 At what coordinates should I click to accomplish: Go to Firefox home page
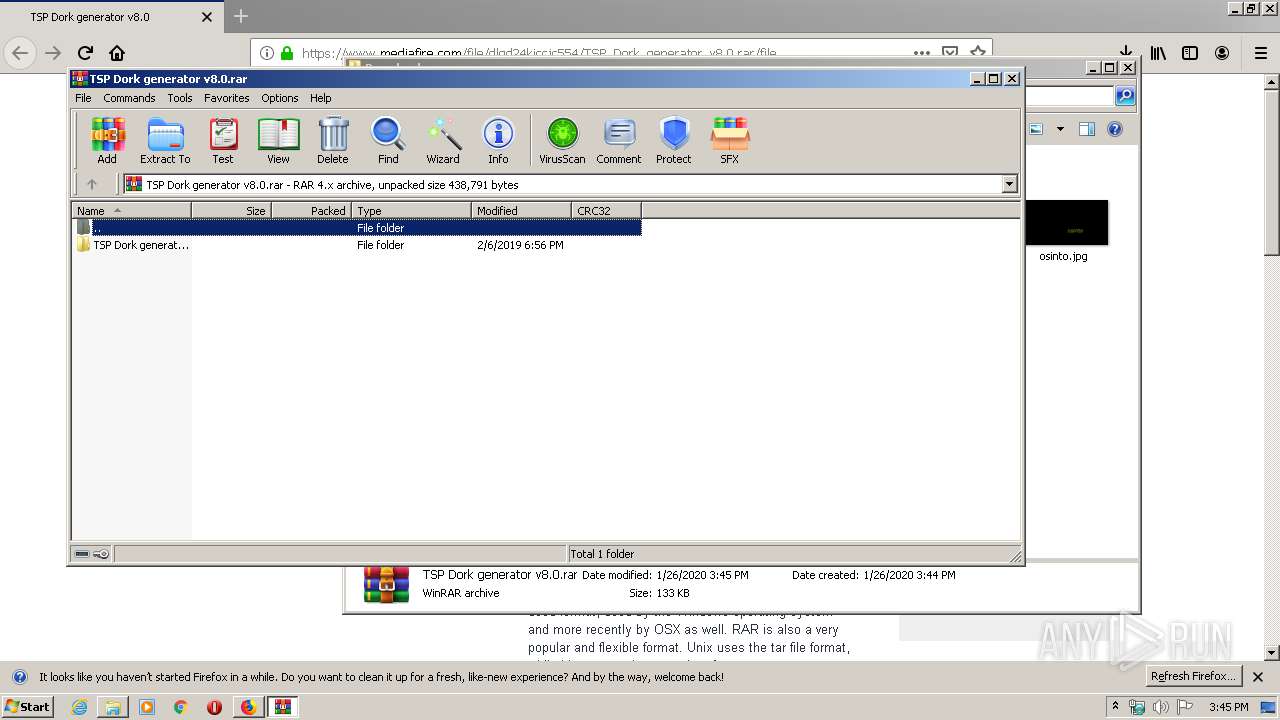117,53
